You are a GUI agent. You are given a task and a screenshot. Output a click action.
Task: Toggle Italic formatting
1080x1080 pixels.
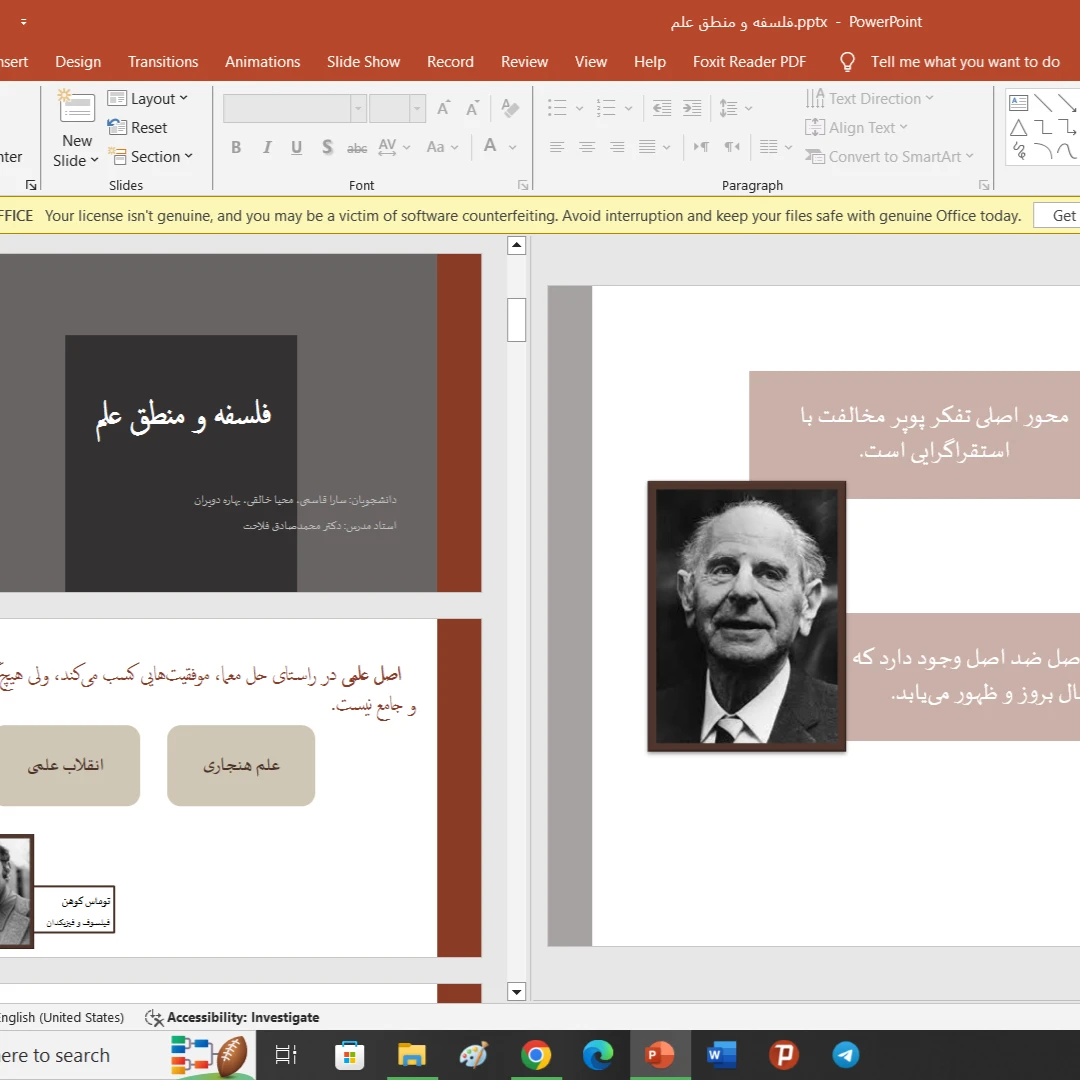(267, 148)
